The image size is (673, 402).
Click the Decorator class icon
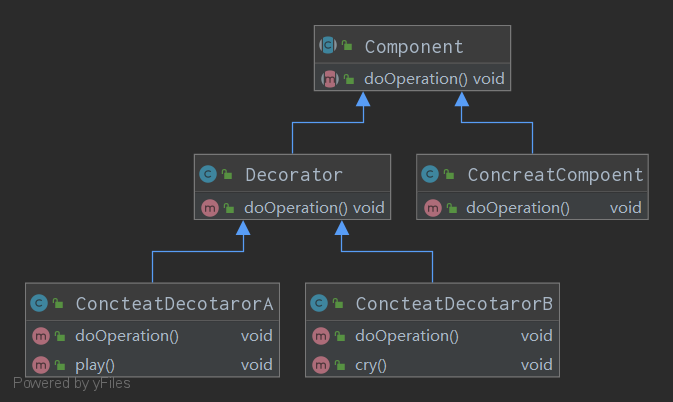click(x=208, y=175)
